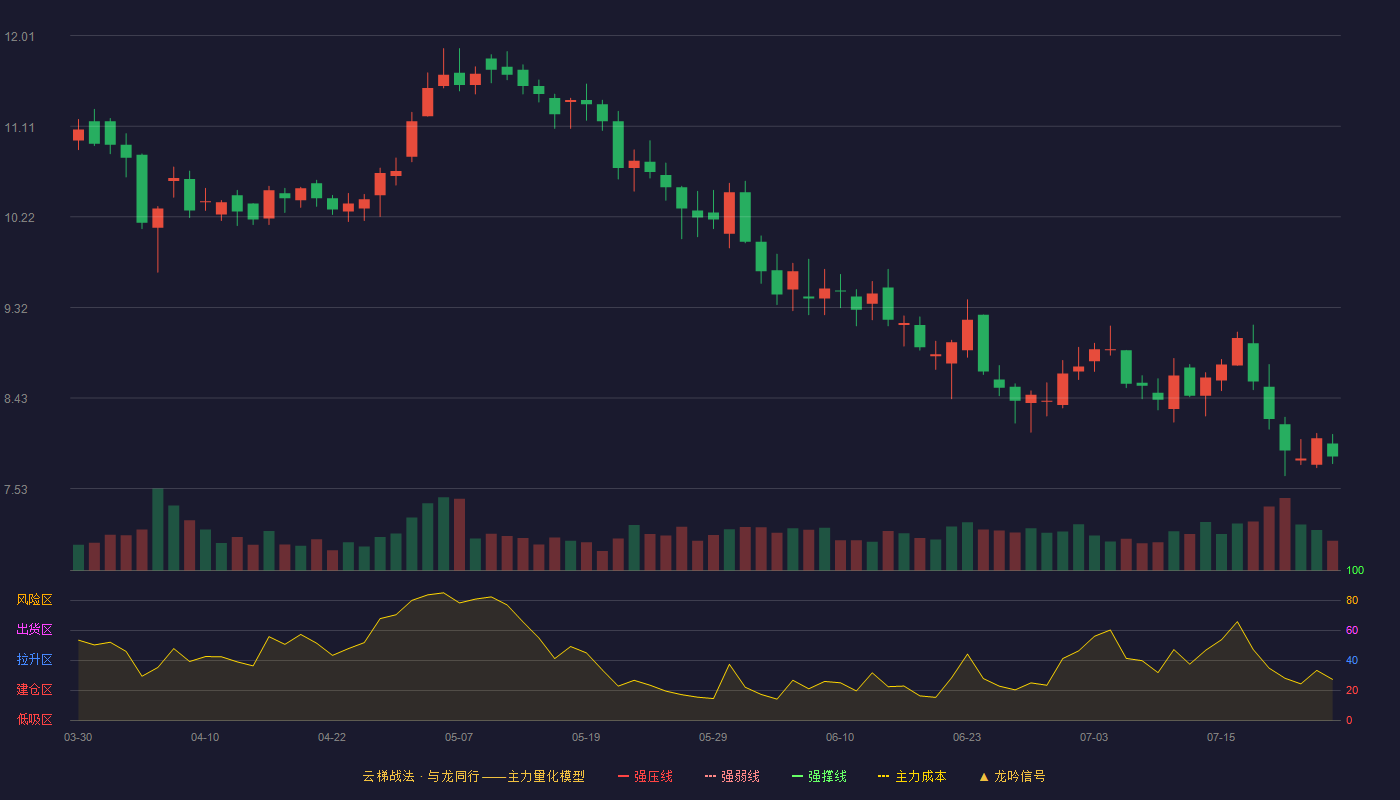Screen dimensions: 1400x800
Task: Click the 12.01 price axis label
Action: tap(20, 37)
